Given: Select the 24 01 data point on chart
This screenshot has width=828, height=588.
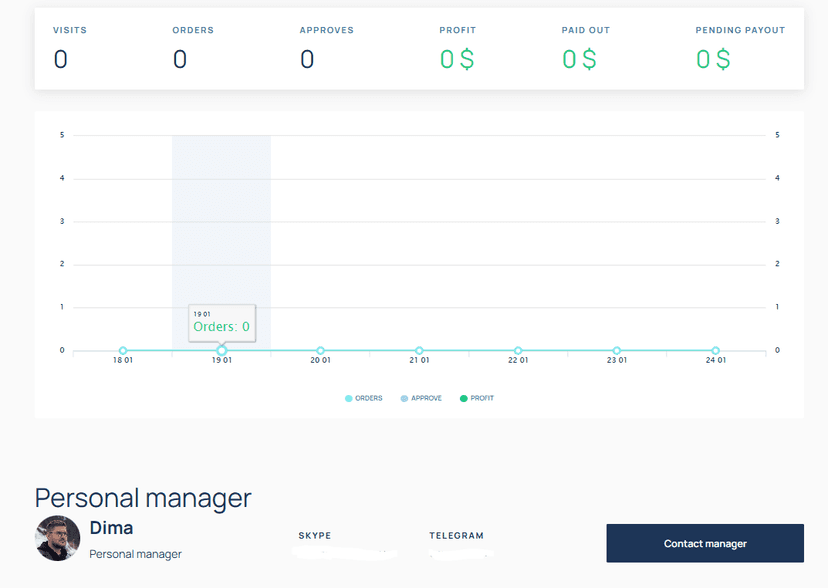Looking at the screenshot, I should coord(716,350).
